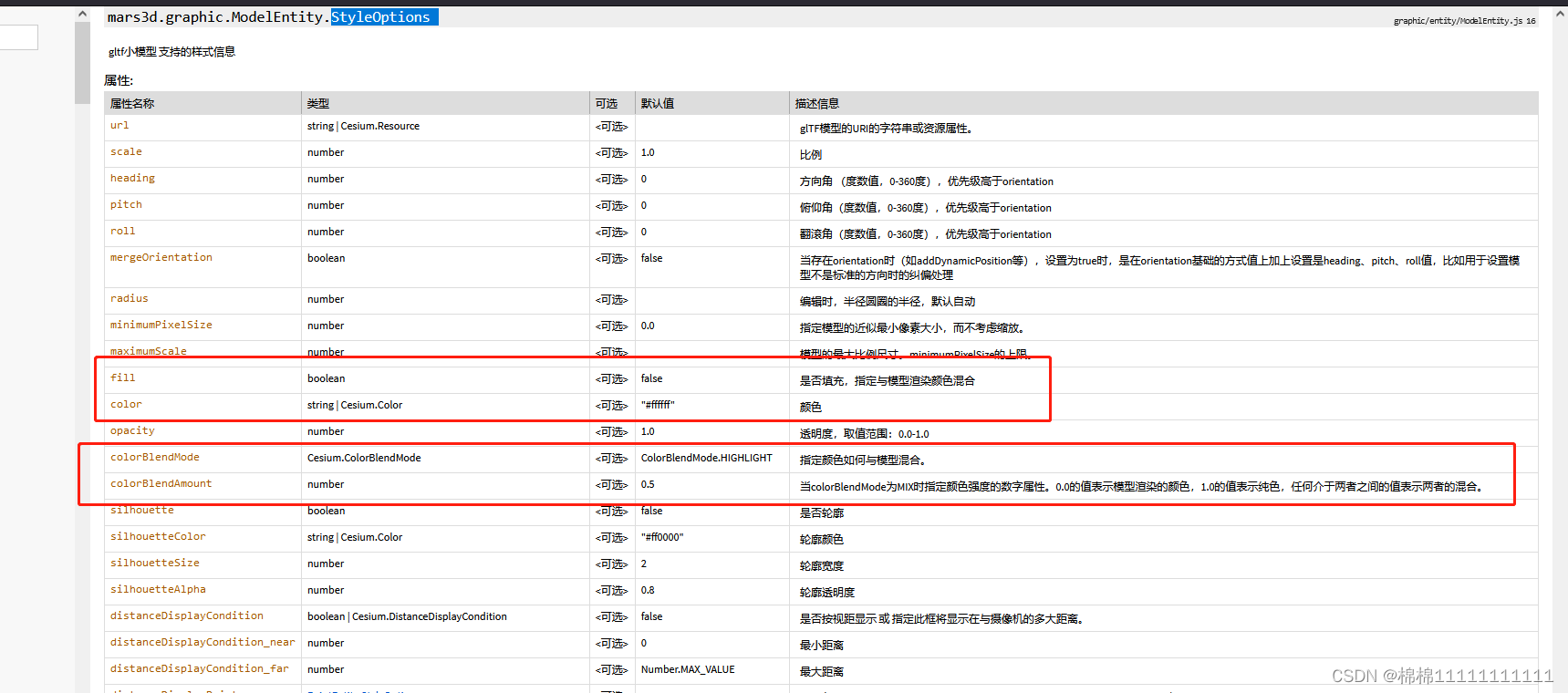Click the default value '0.5' of colorBlendAmount
1568x693 pixels.
coord(648,484)
